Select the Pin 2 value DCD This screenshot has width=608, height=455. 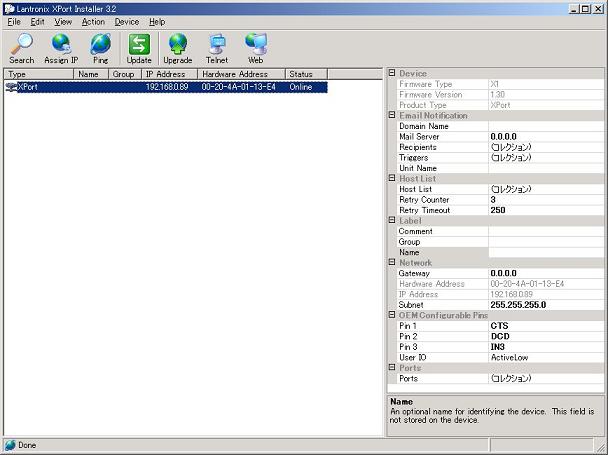pos(546,336)
